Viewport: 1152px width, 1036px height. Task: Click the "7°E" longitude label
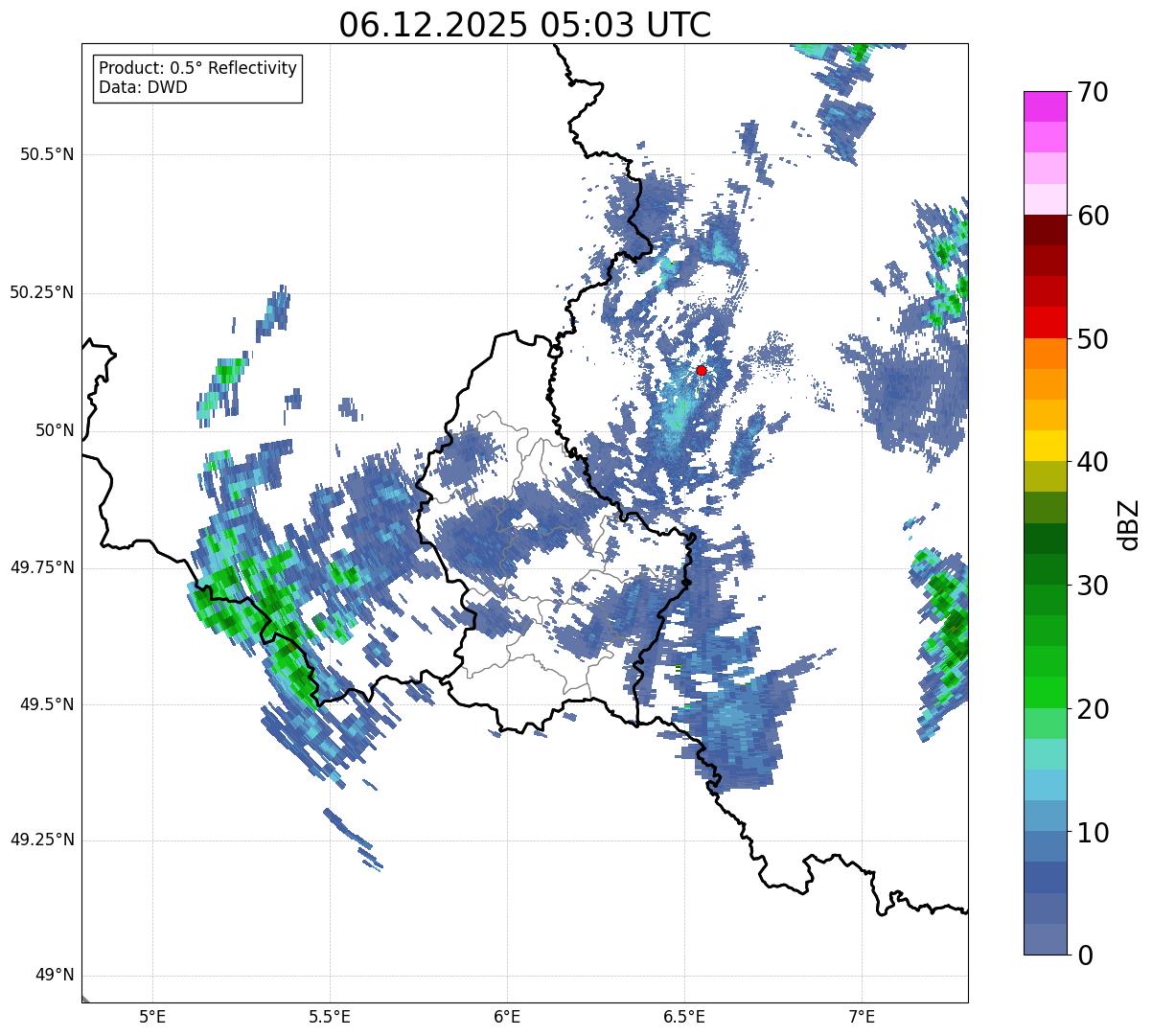pos(862,1016)
